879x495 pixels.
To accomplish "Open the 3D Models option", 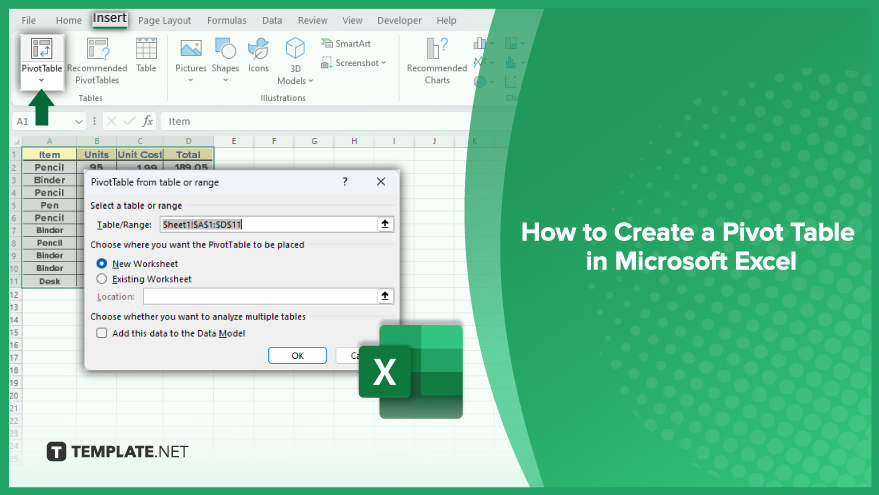I will coord(295,62).
